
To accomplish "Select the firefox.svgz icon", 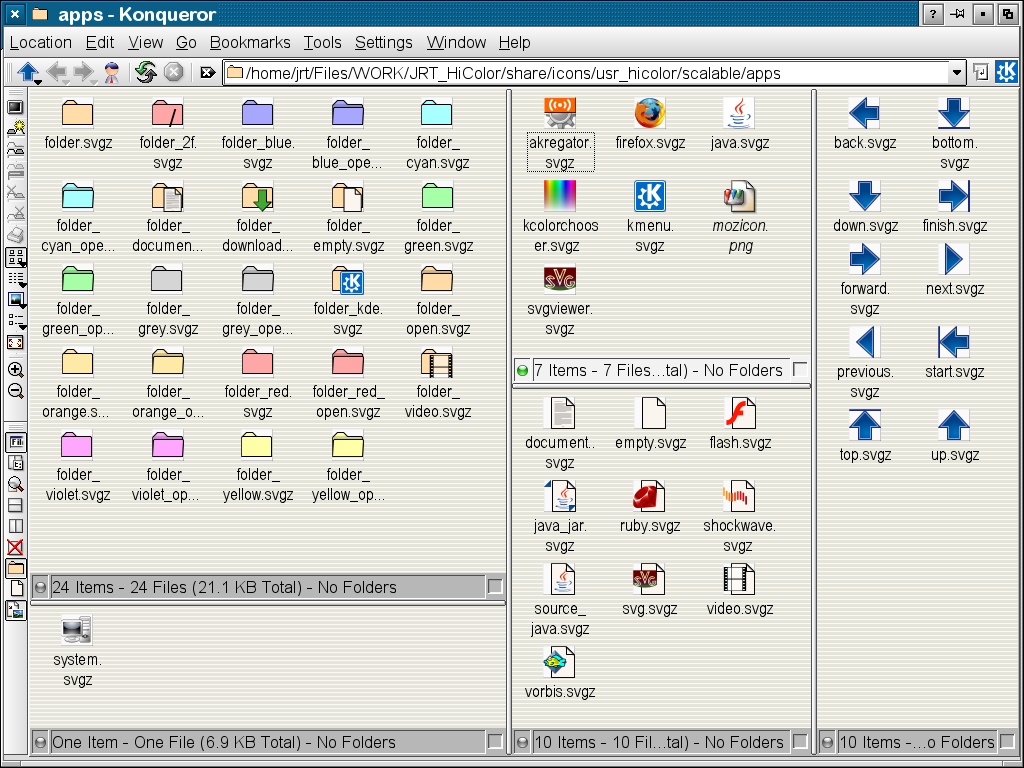I will point(650,113).
